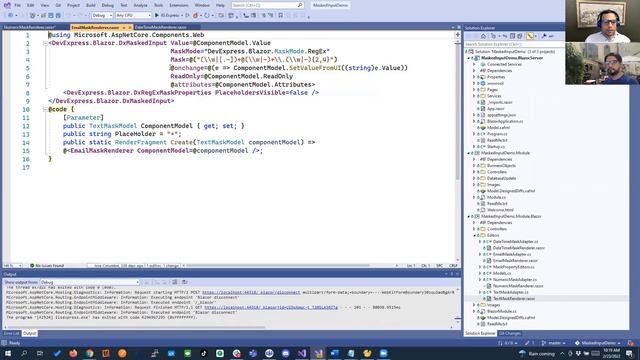This screenshot has width=640, height=360.
Task: Select EmailMaskRenderer.razor in Solution Explorer
Action: 515,260
